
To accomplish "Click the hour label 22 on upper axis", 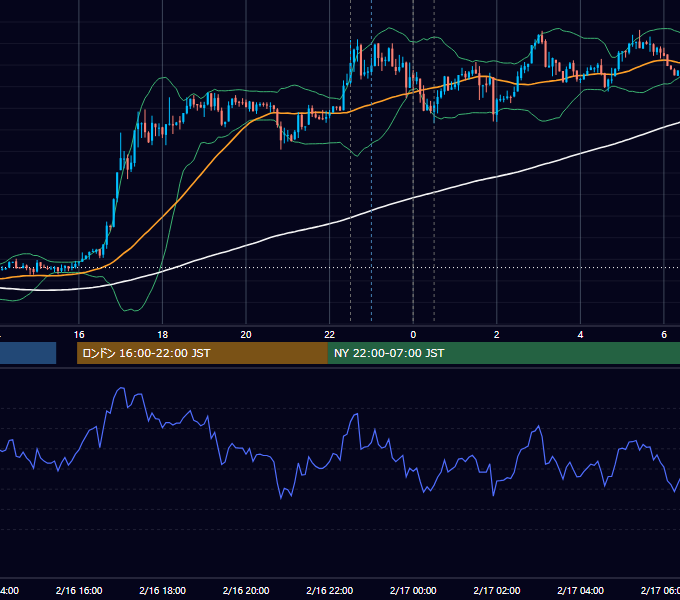I will pyautogui.click(x=330, y=335).
